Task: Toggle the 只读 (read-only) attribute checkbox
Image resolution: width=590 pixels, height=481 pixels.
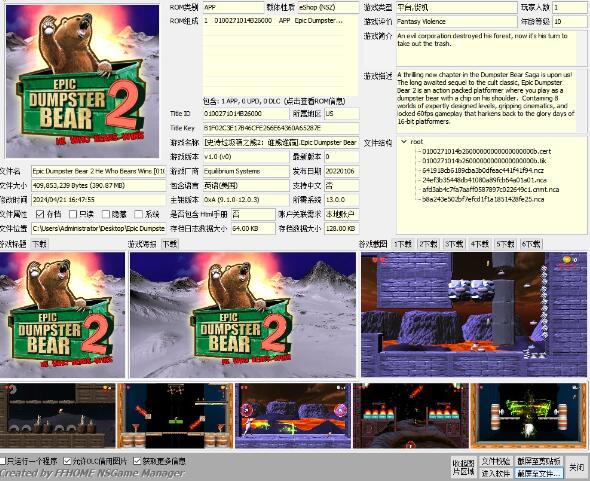Action: [73, 214]
